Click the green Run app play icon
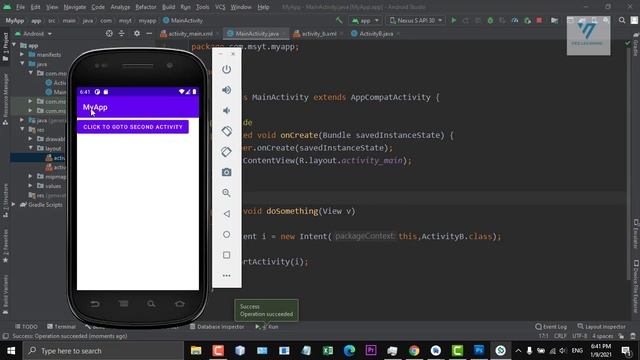 pos(453,20)
